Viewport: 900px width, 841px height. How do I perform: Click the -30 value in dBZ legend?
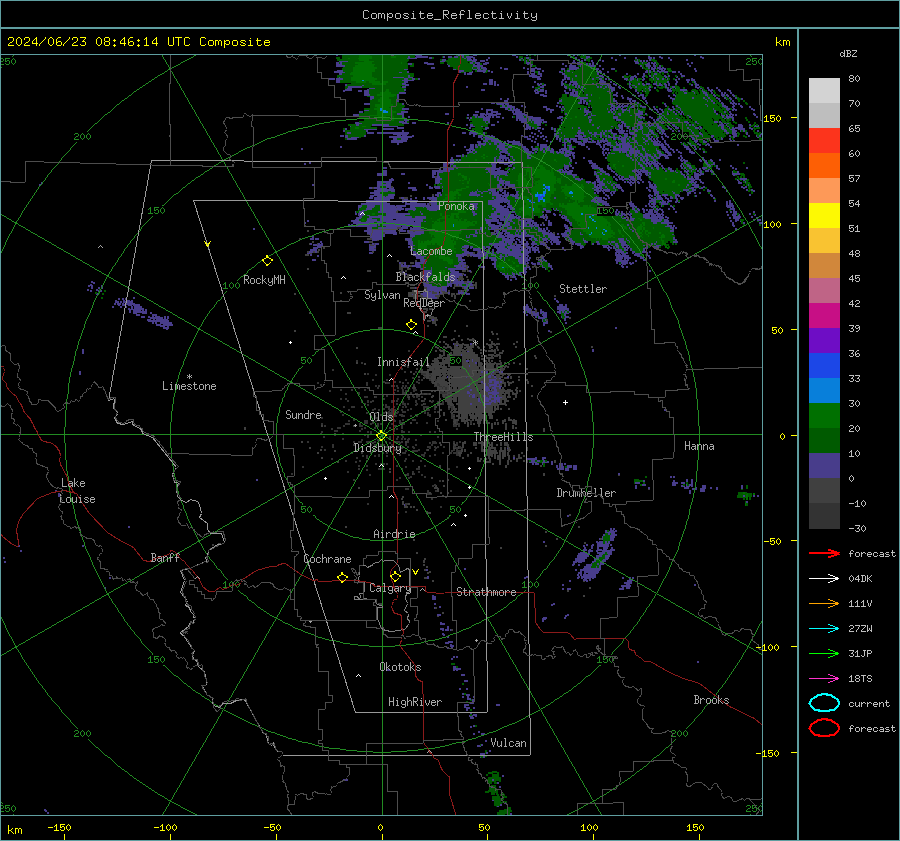point(858,528)
